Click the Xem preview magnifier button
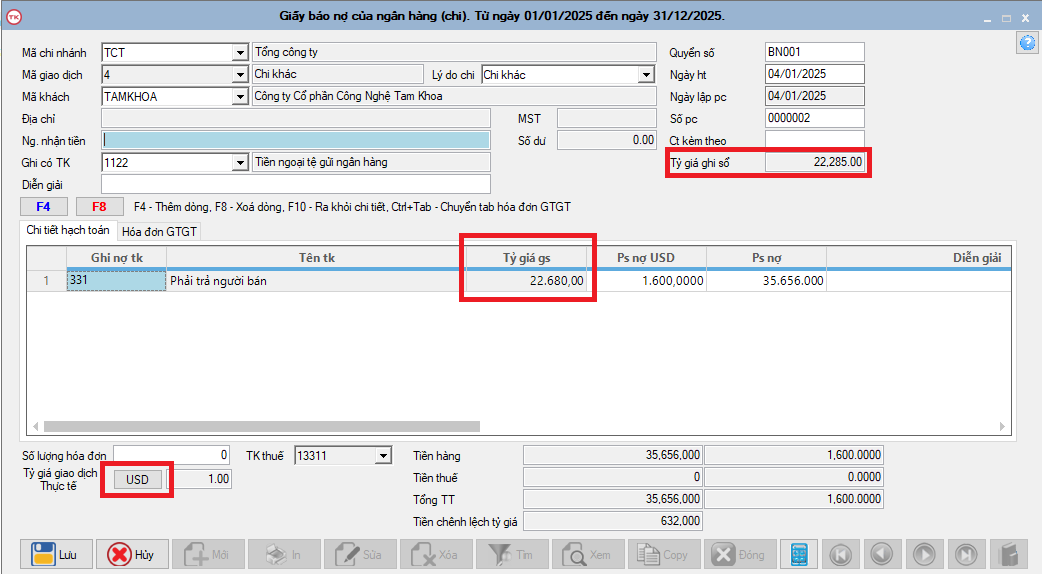This screenshot has width=1042, height=574. 588,554
